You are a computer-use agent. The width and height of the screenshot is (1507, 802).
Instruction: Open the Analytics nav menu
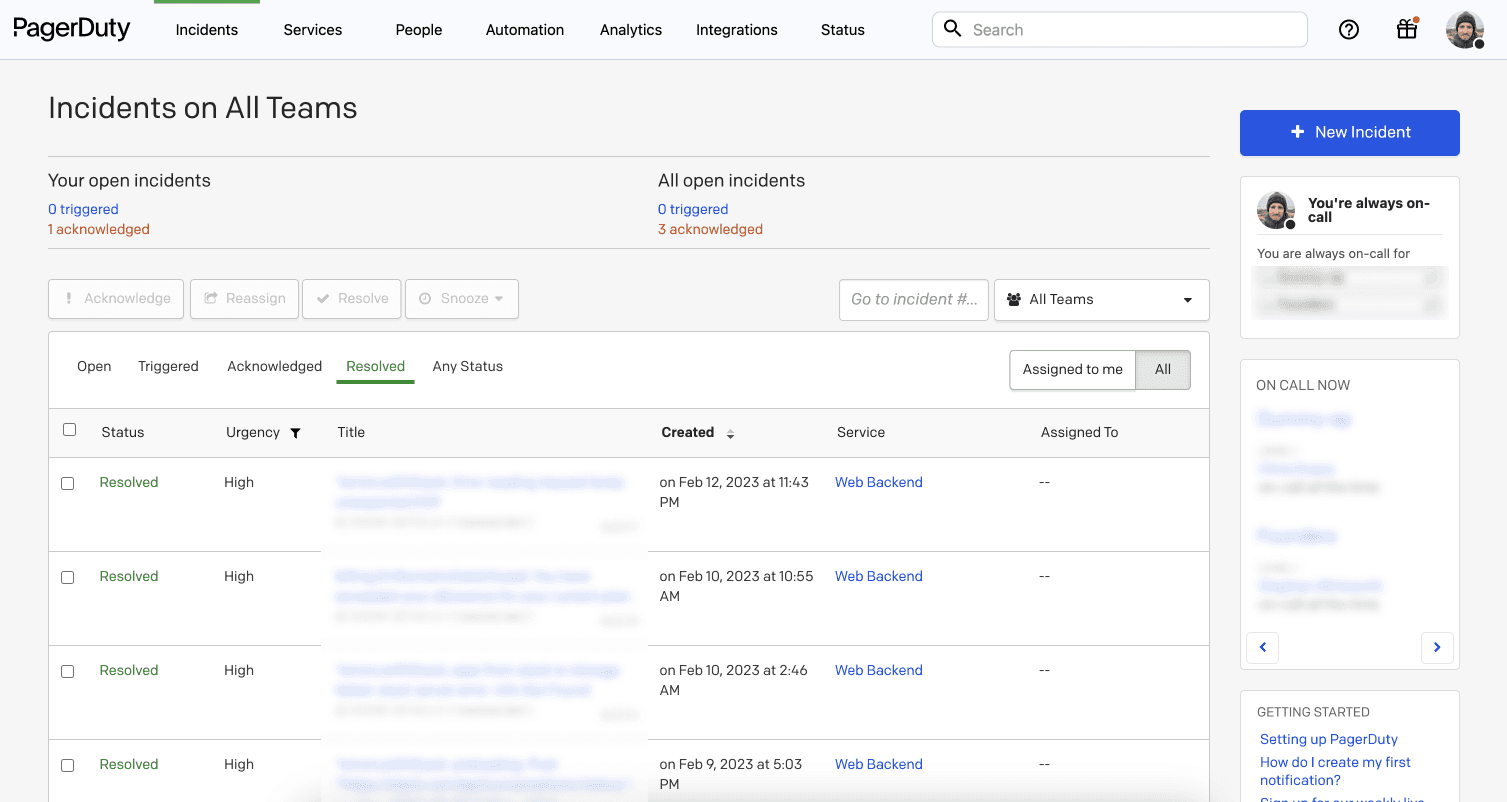click(631, 30)
